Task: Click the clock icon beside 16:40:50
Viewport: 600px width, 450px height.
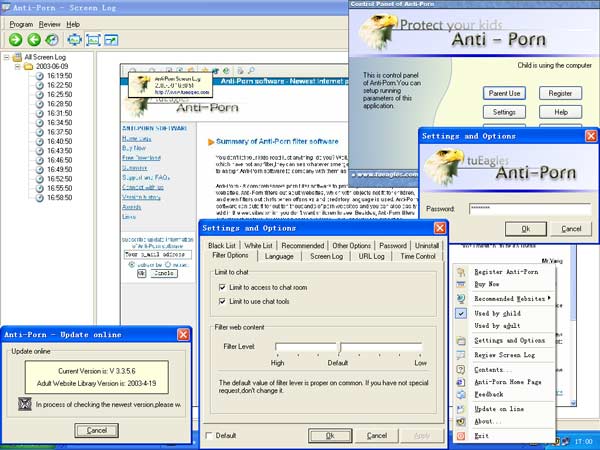Action: point(39,142)
